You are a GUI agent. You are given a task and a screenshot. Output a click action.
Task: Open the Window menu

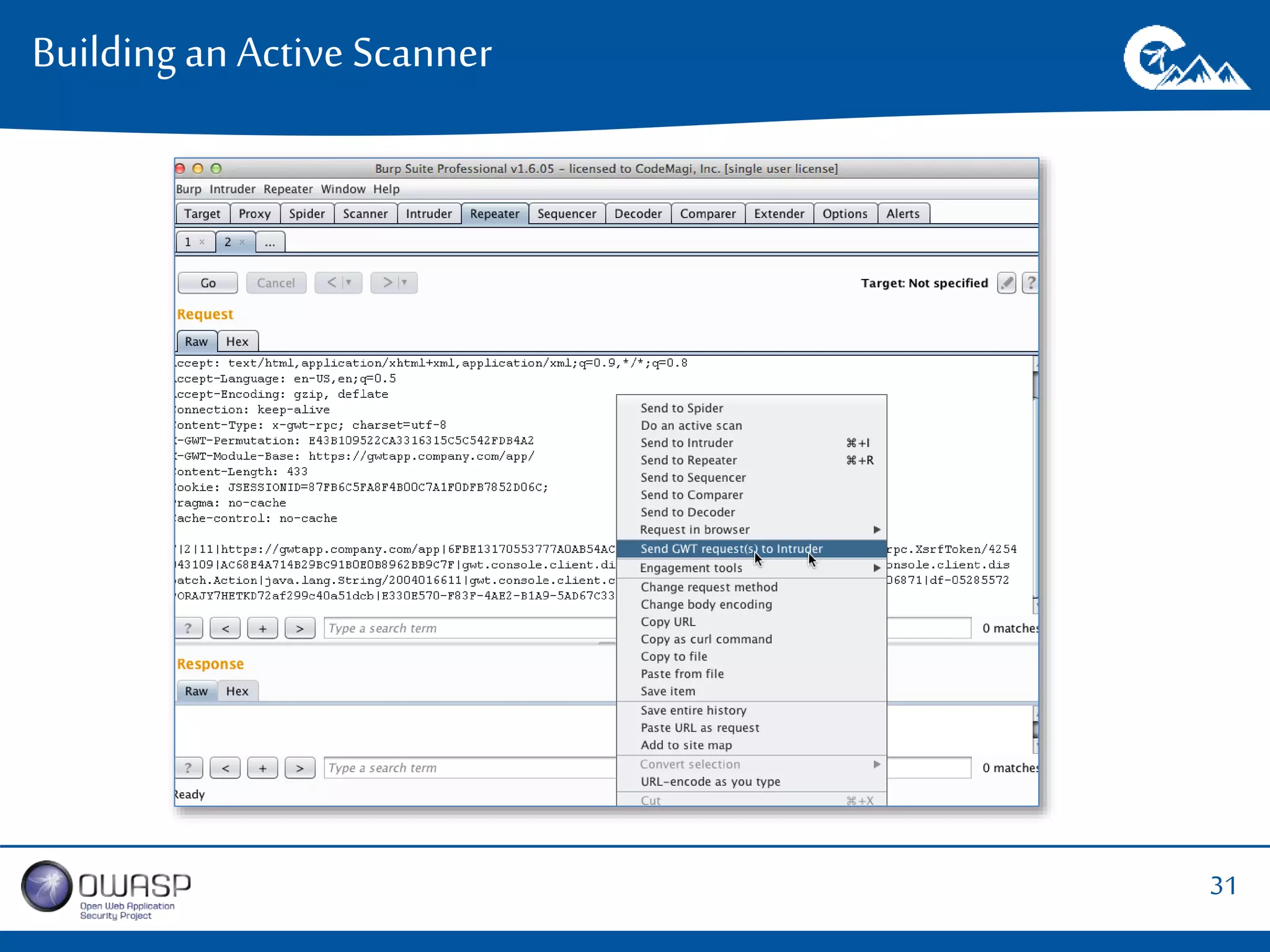[x=343, y=189]
